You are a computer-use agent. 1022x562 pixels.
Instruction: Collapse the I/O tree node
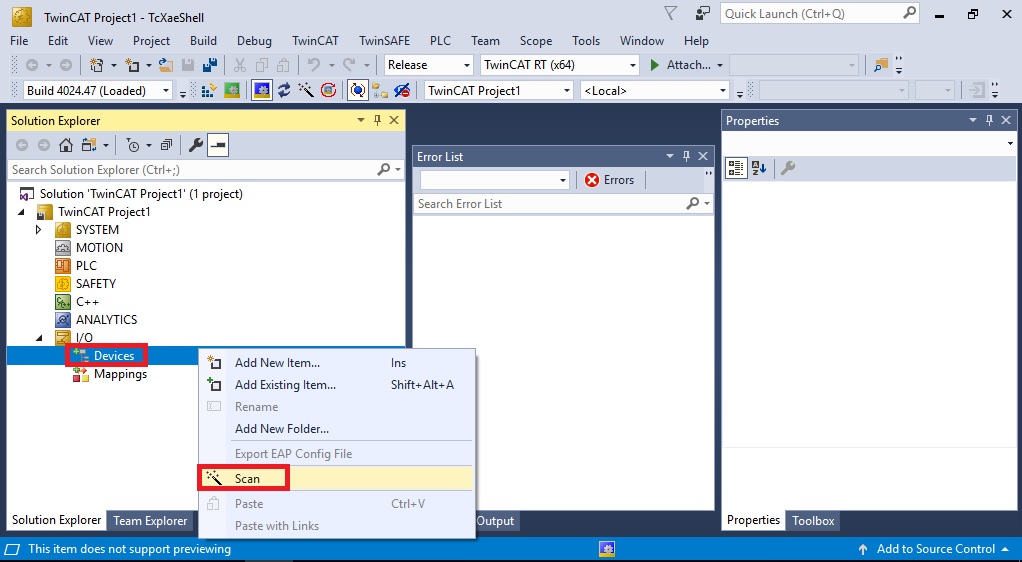point(39,338)
